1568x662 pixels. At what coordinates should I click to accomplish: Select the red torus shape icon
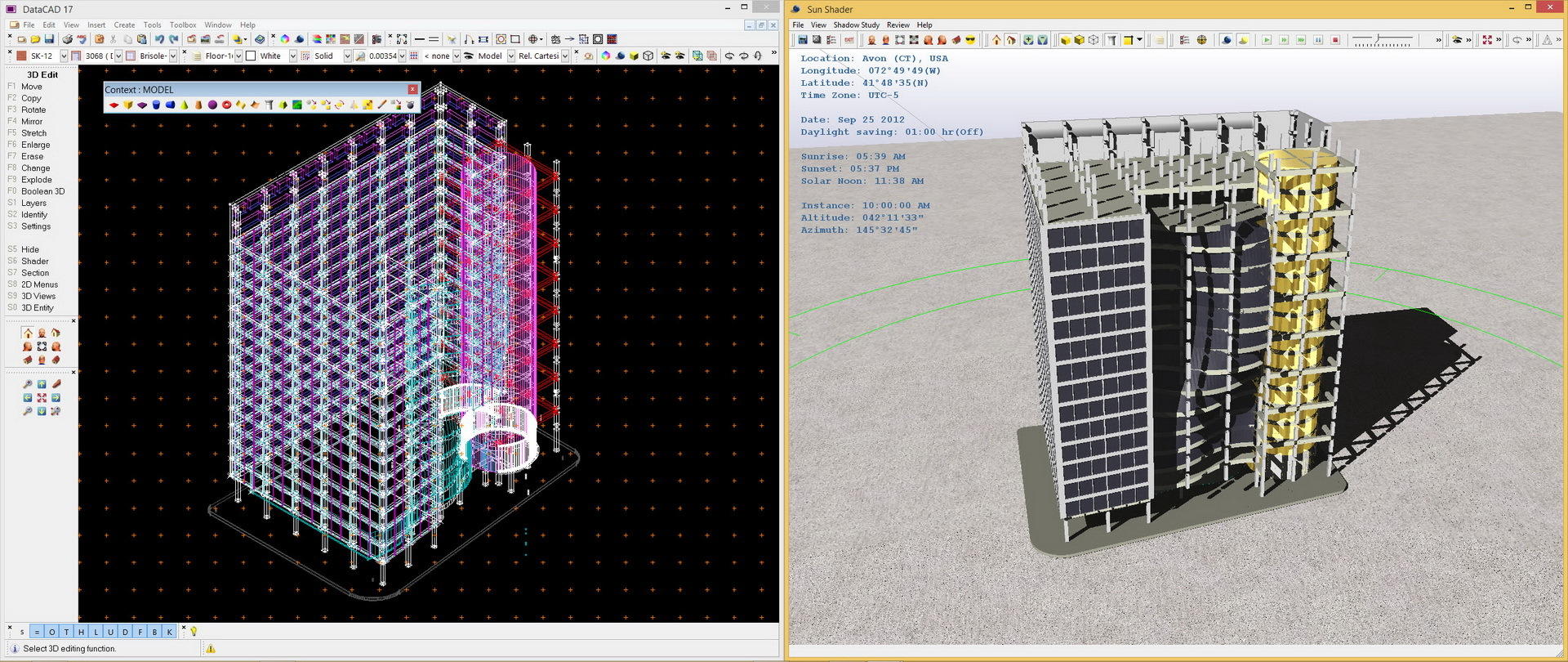[x=227, y=105]
